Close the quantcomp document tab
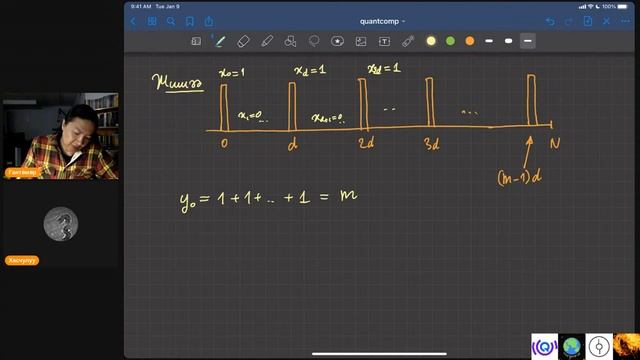Image resolution: width=640 pixels, height=360 pixels. tap(607, 21)
